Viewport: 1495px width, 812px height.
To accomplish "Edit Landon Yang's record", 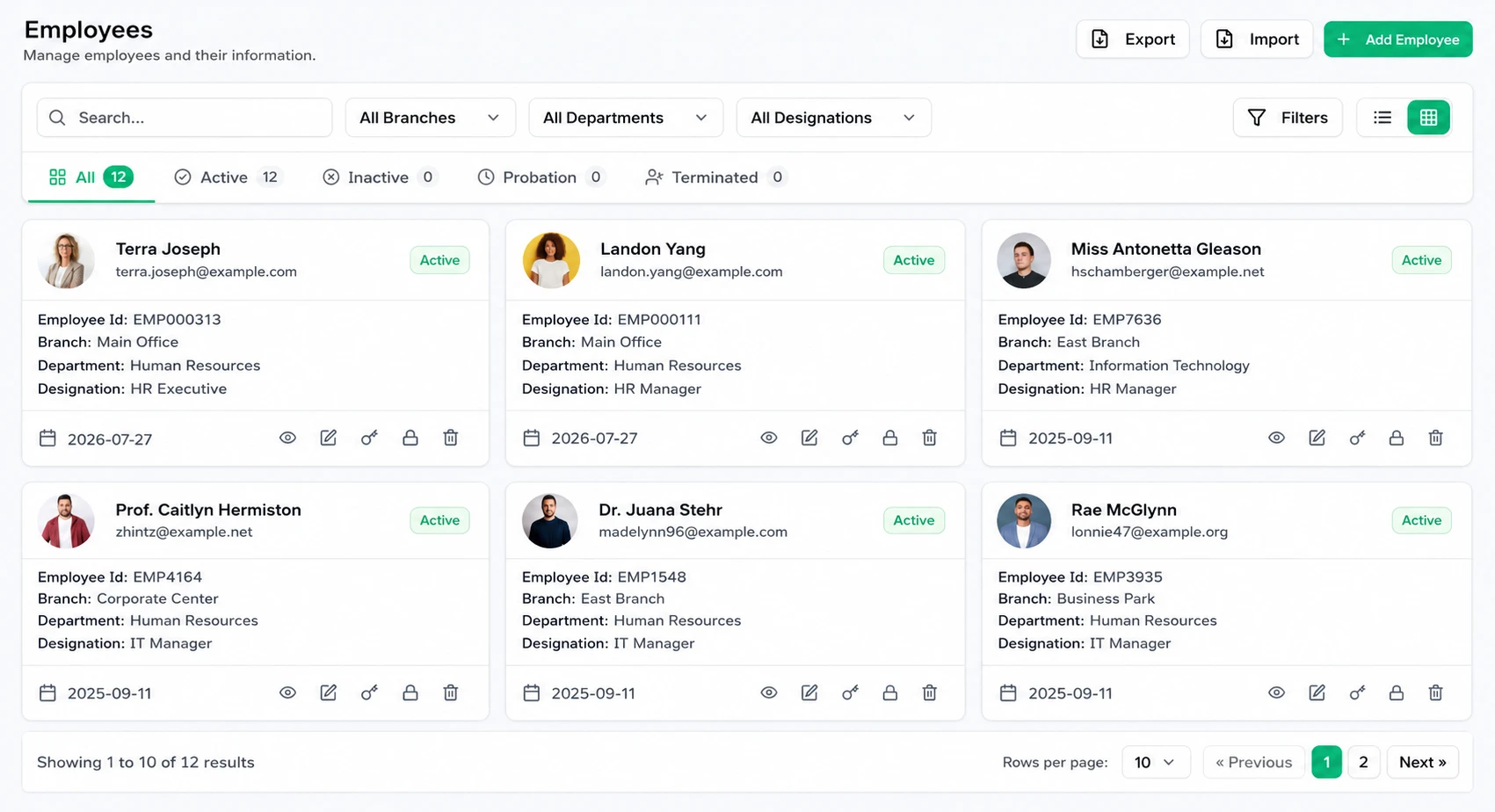I will [809, 438].
